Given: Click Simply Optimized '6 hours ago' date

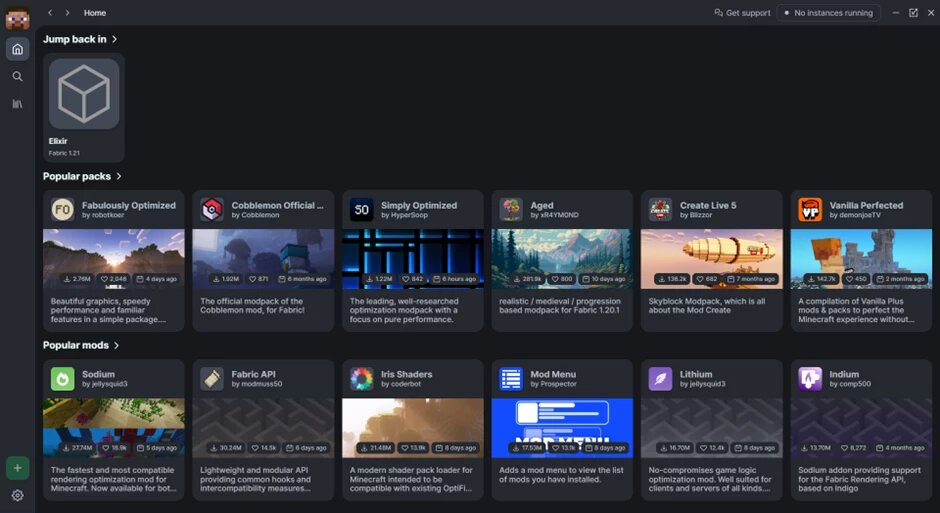Looking at the screenshot, I should [x=454, y=279].
